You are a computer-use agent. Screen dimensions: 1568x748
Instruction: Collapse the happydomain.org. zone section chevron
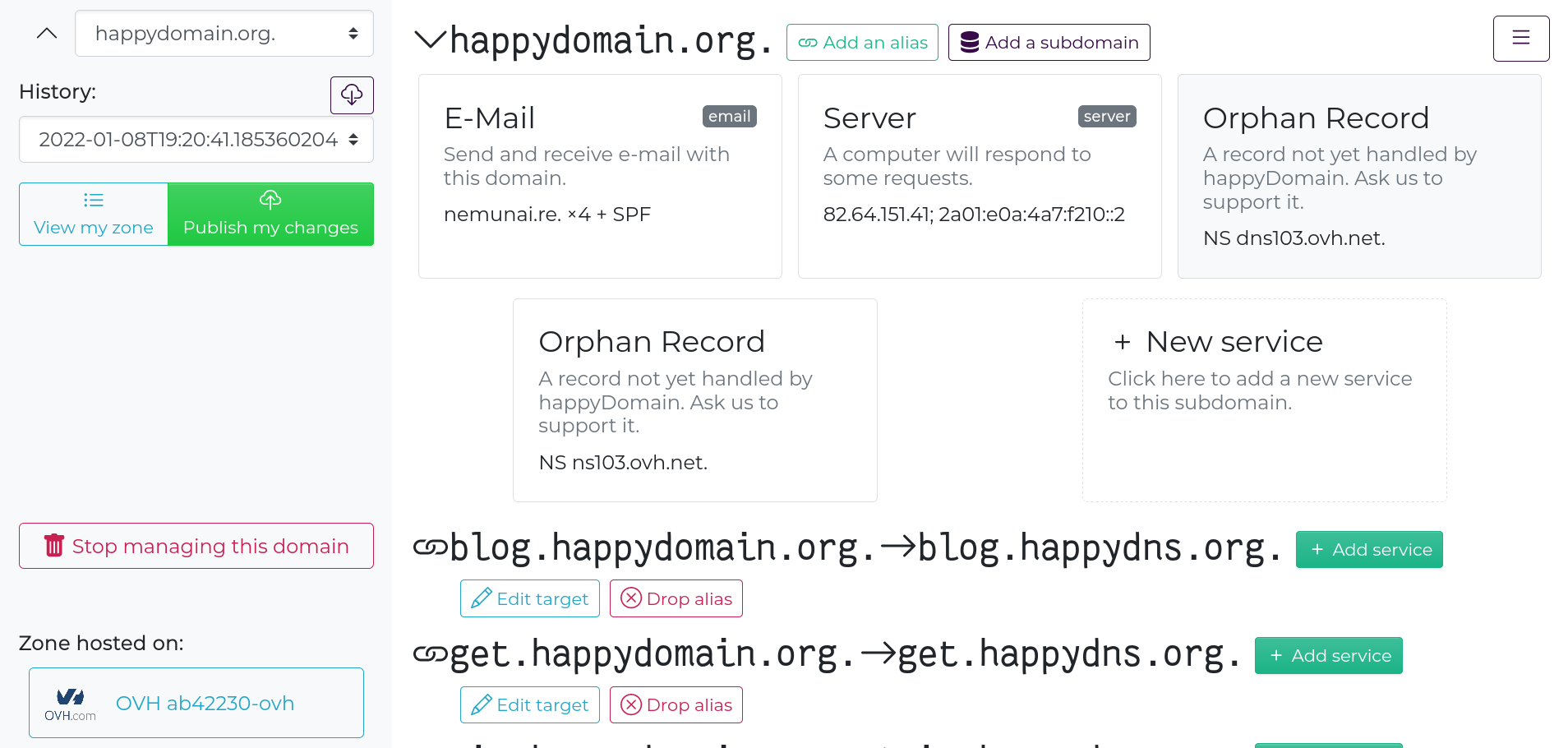tap(430, 39)
